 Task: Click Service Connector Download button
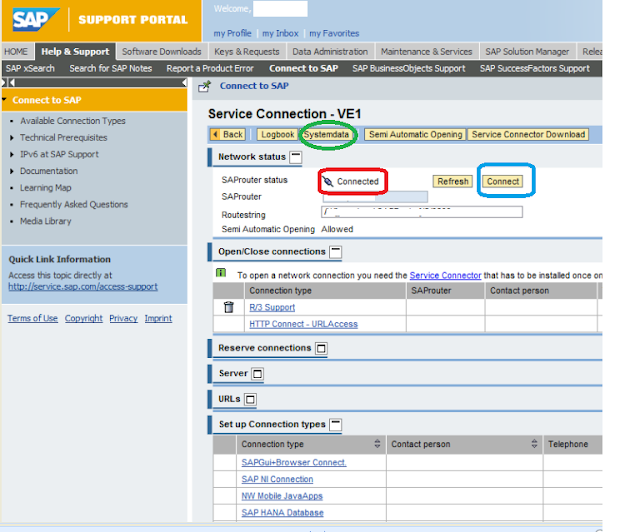528,134
